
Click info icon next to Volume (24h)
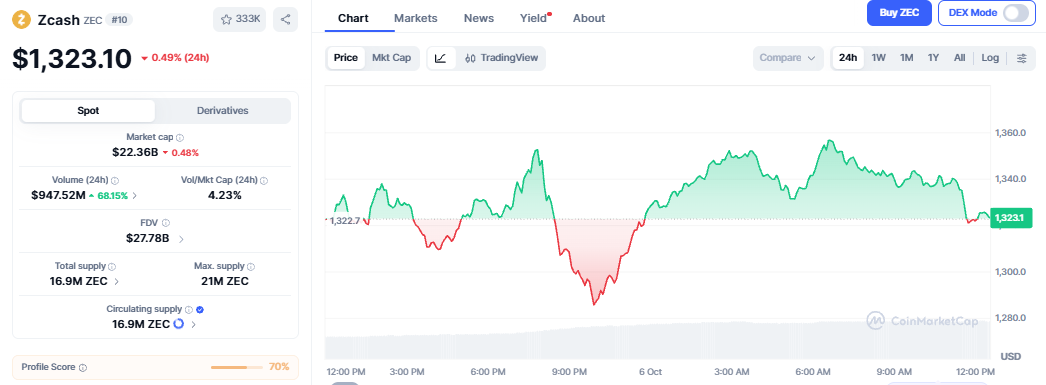coord(115,181)
